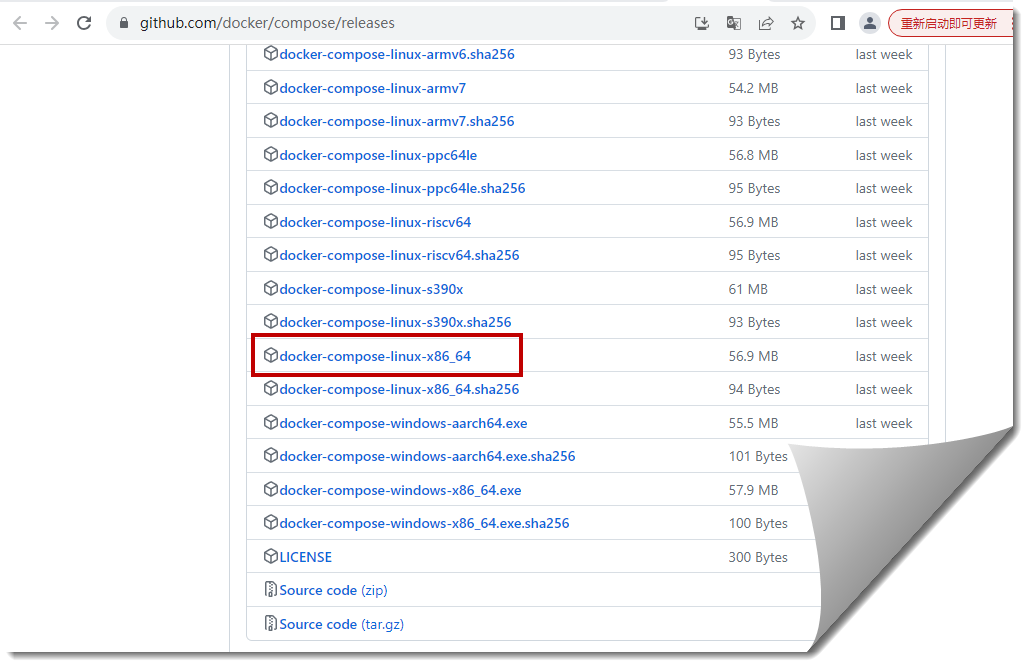Select the 61 MB size text
1028x667 pixels.
(748, 289)
